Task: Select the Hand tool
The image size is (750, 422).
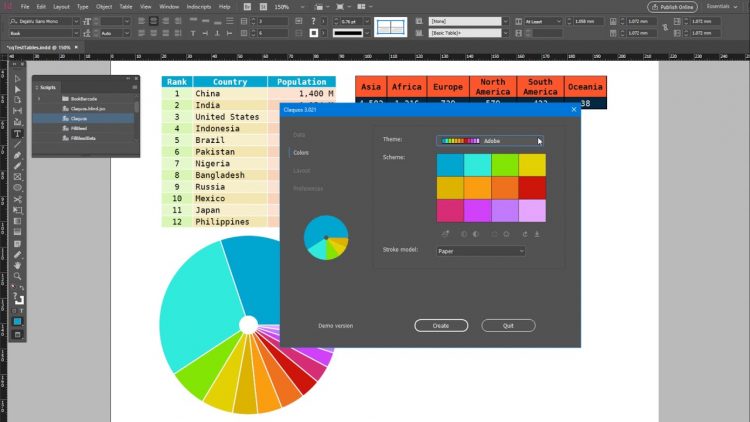Action: (x=18, y=265)
